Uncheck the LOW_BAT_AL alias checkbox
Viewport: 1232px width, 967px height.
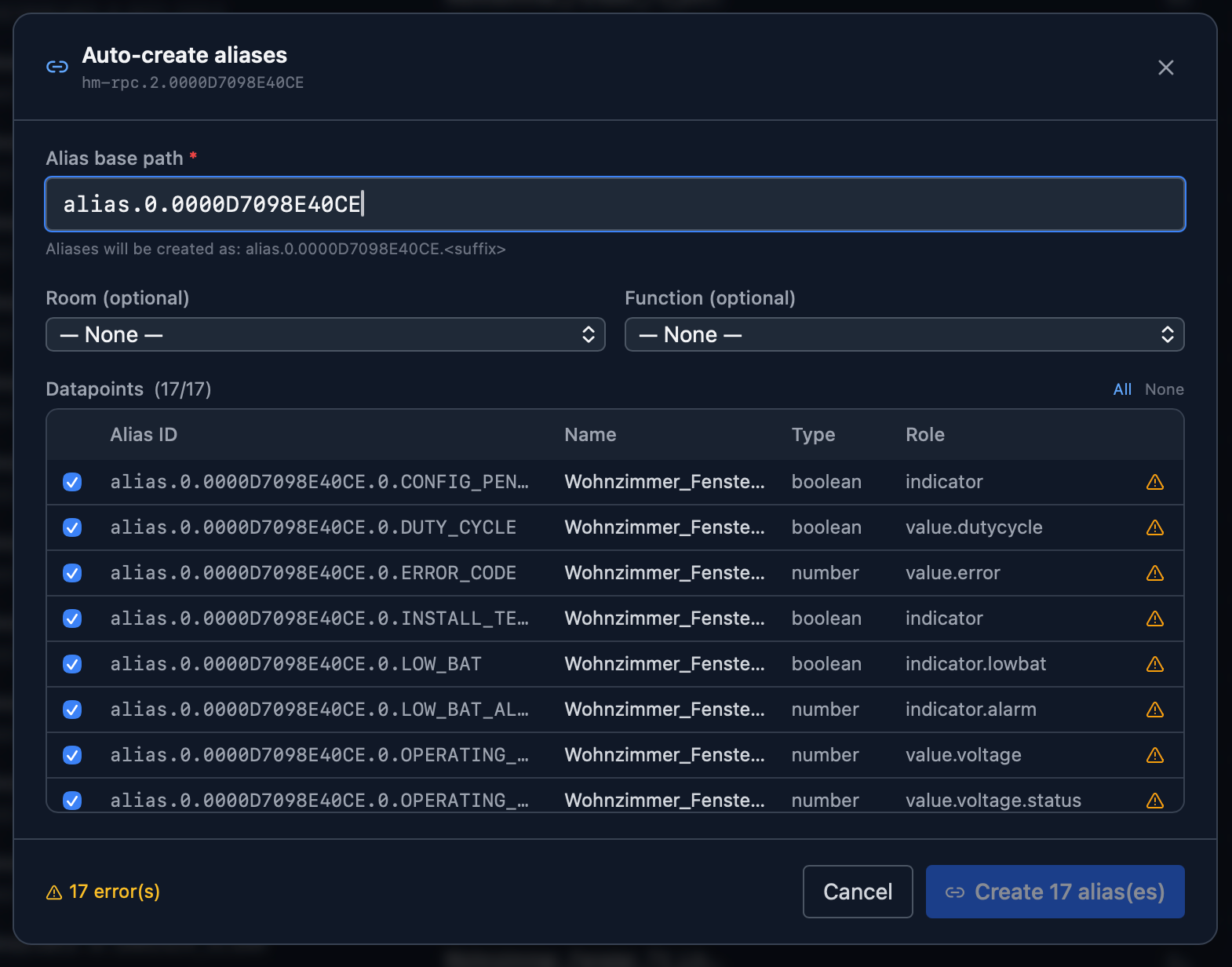coord(72,710)
